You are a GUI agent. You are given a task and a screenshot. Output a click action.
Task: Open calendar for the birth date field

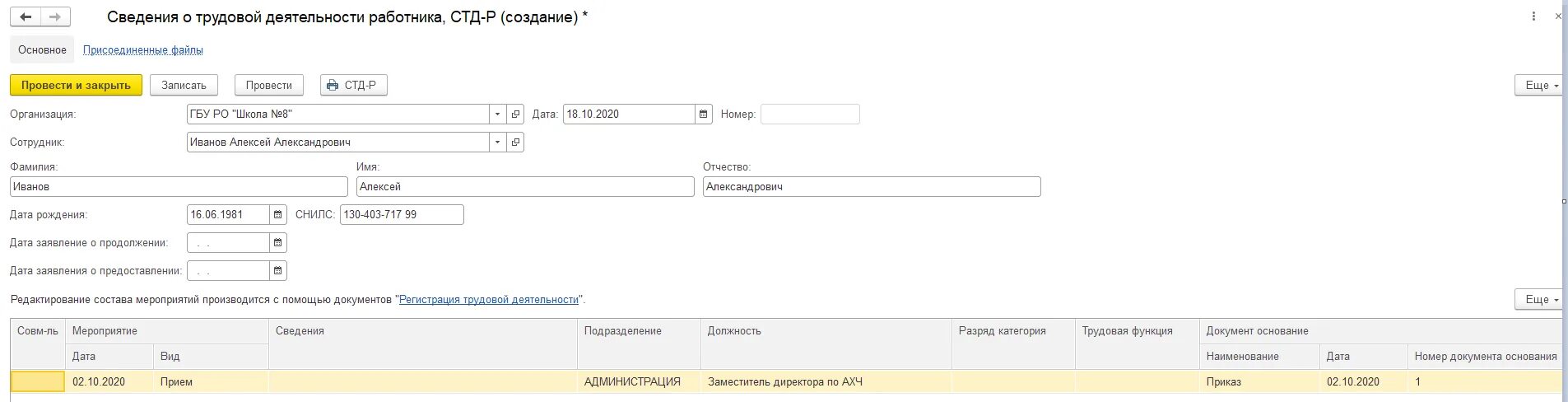(278, 215)
